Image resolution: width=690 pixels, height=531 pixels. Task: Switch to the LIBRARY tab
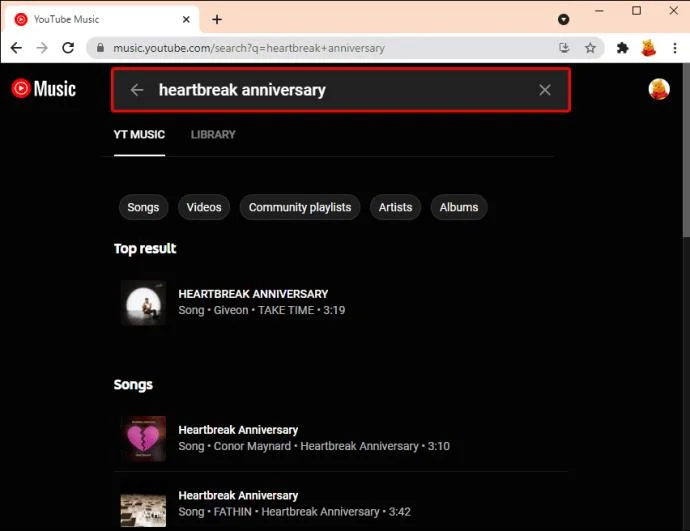(x=213, y=135)
